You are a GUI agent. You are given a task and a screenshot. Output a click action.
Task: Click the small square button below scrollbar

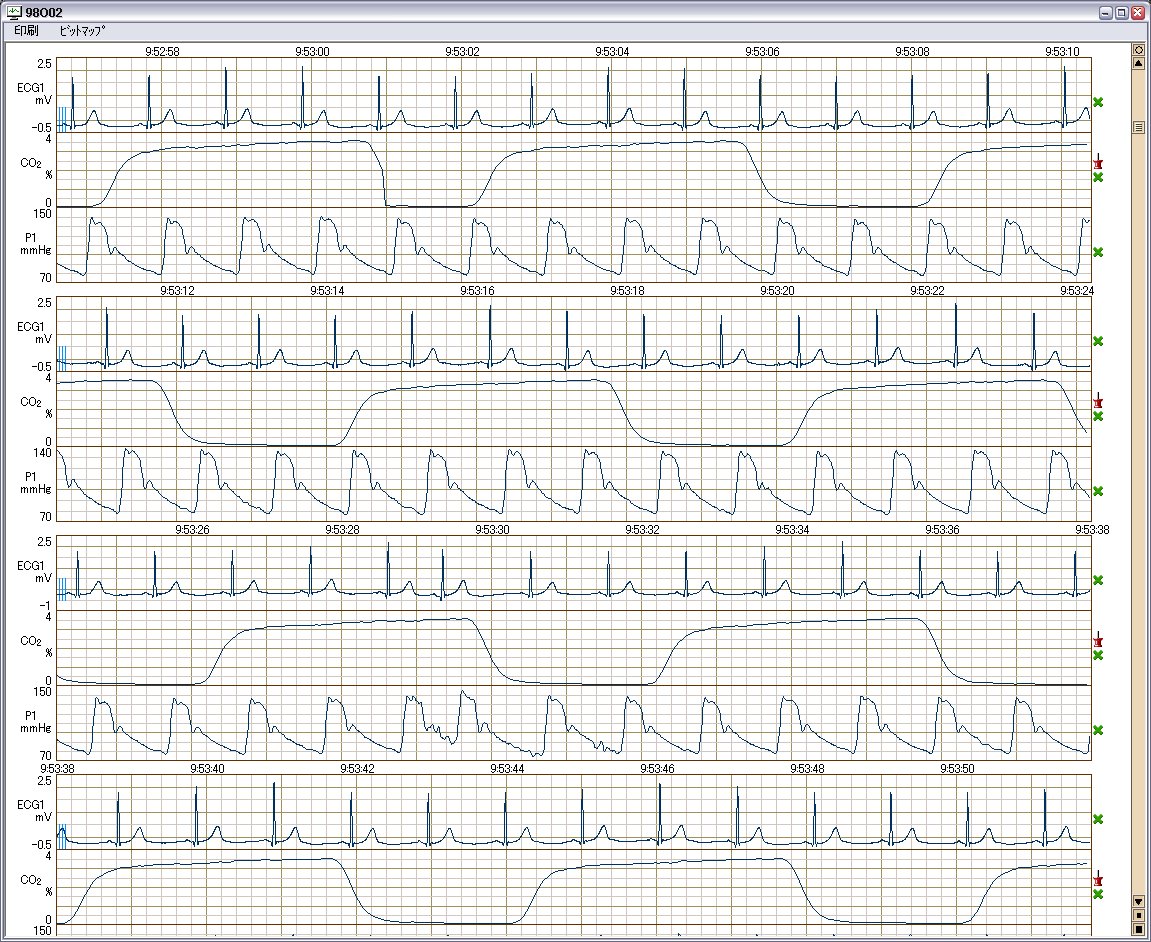[x=1138, y=914]
